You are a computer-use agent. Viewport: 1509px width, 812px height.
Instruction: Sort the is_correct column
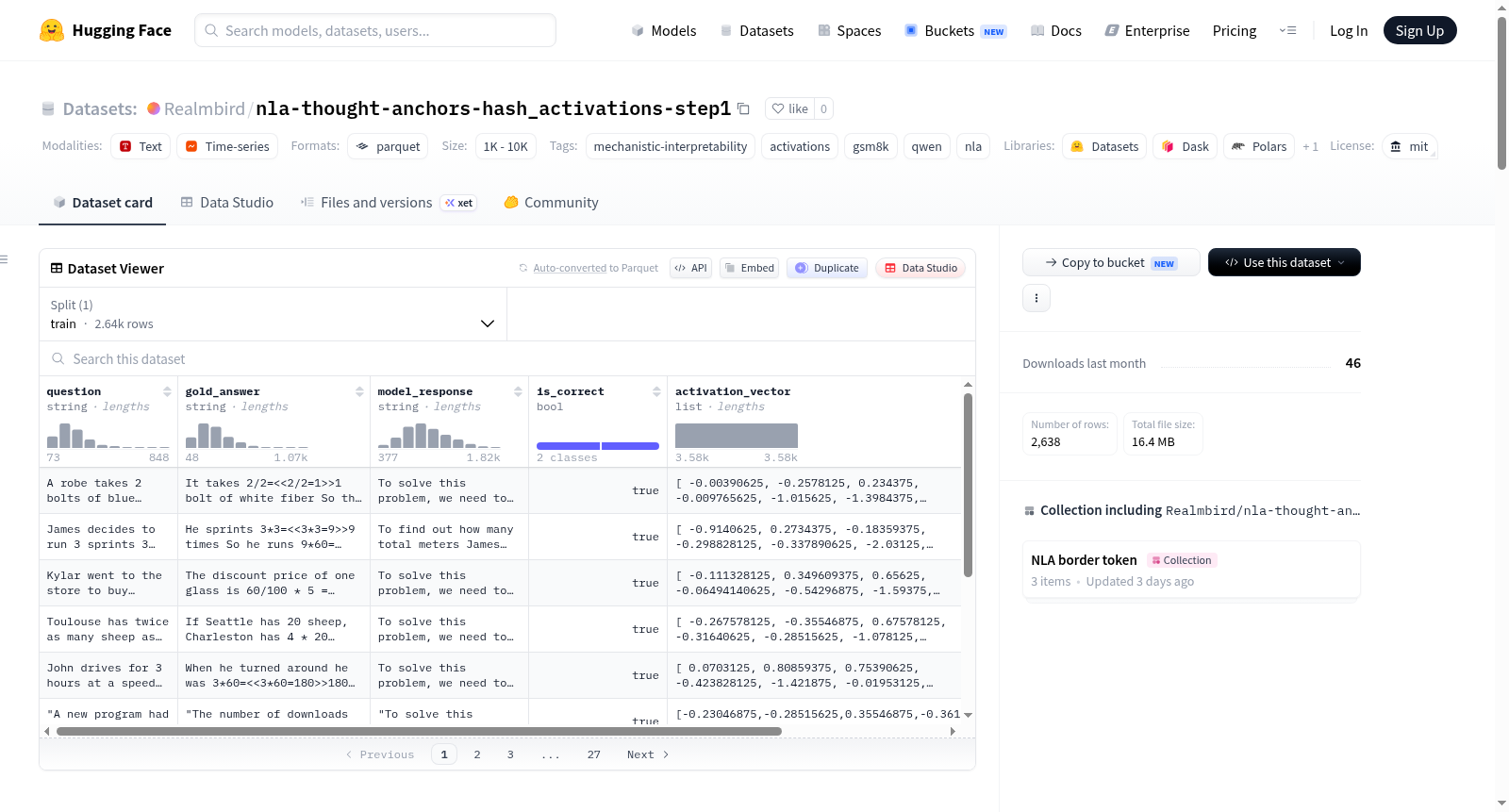[656, 391]
